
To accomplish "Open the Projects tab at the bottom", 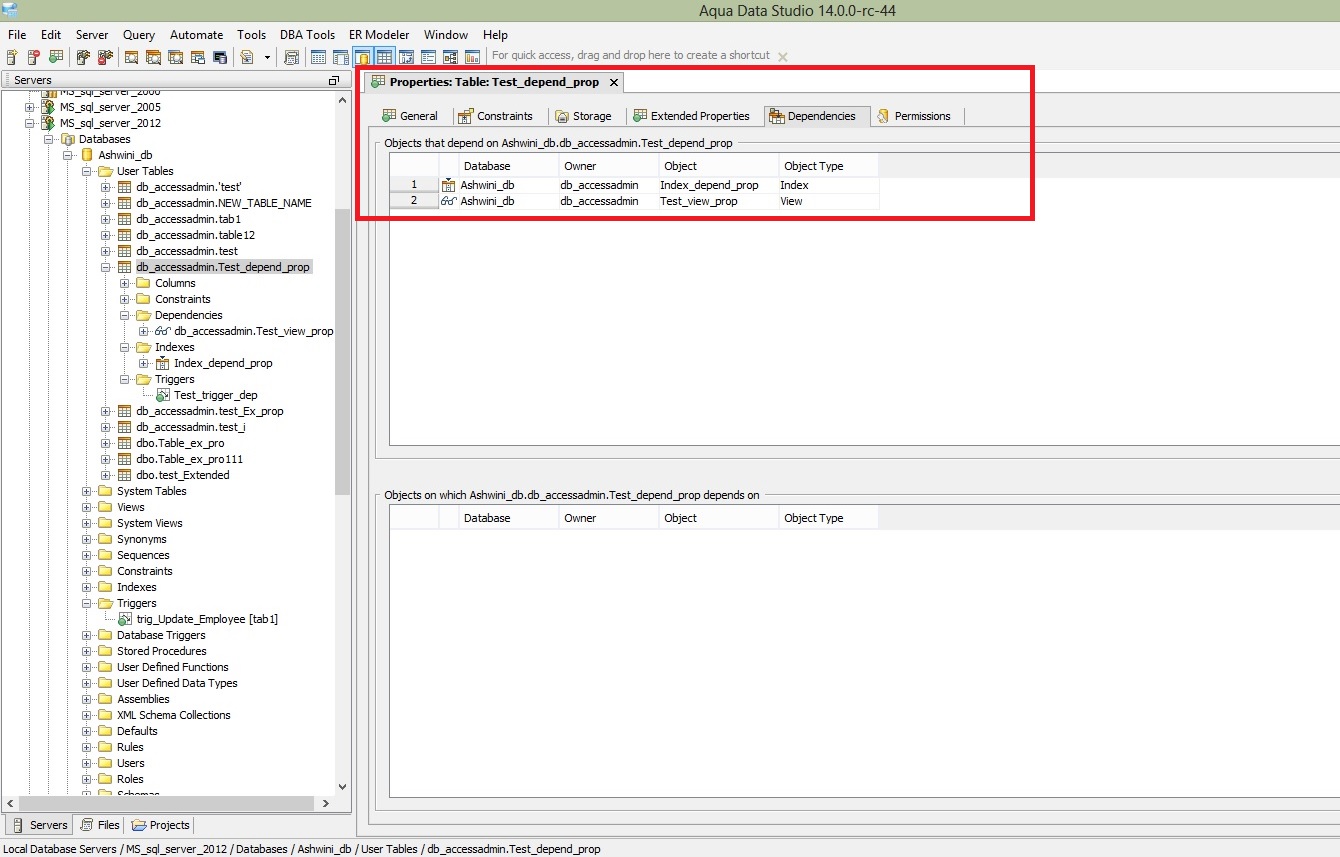I will pyautogui.click(x=160, y=825).
